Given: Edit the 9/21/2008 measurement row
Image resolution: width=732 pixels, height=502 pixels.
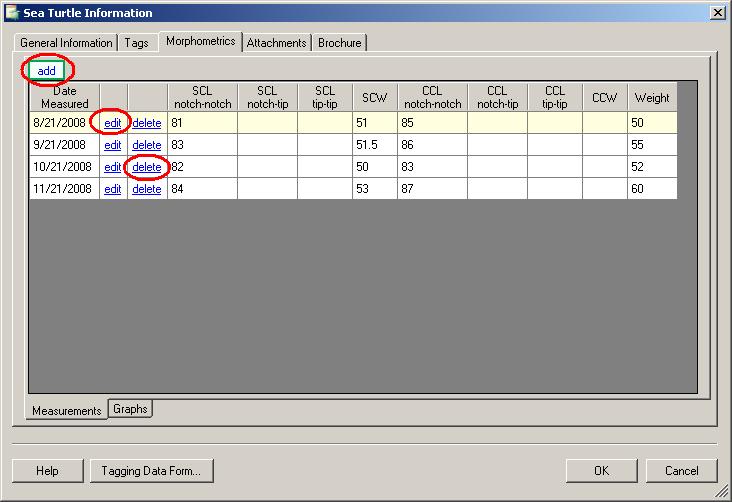Looking at the screenshot, I should (x=113, y=145).
